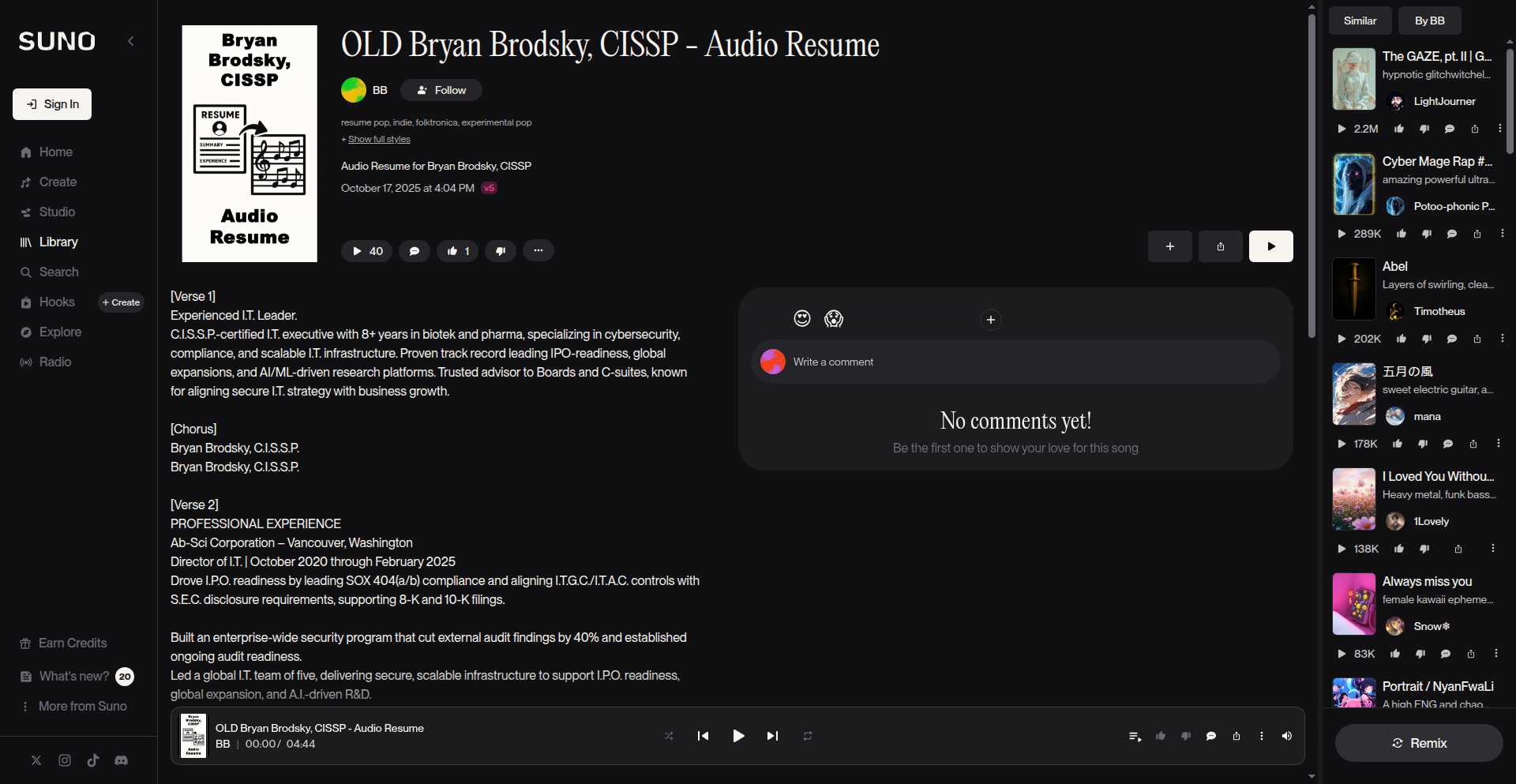Viewport: 1516px width, 784px height.
Task: Open the TikTok social link icon
Action: 93,760
